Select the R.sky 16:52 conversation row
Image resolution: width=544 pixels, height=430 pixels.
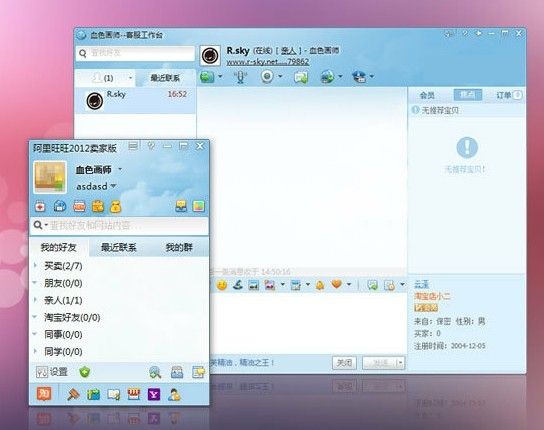(x=136, y=101)
